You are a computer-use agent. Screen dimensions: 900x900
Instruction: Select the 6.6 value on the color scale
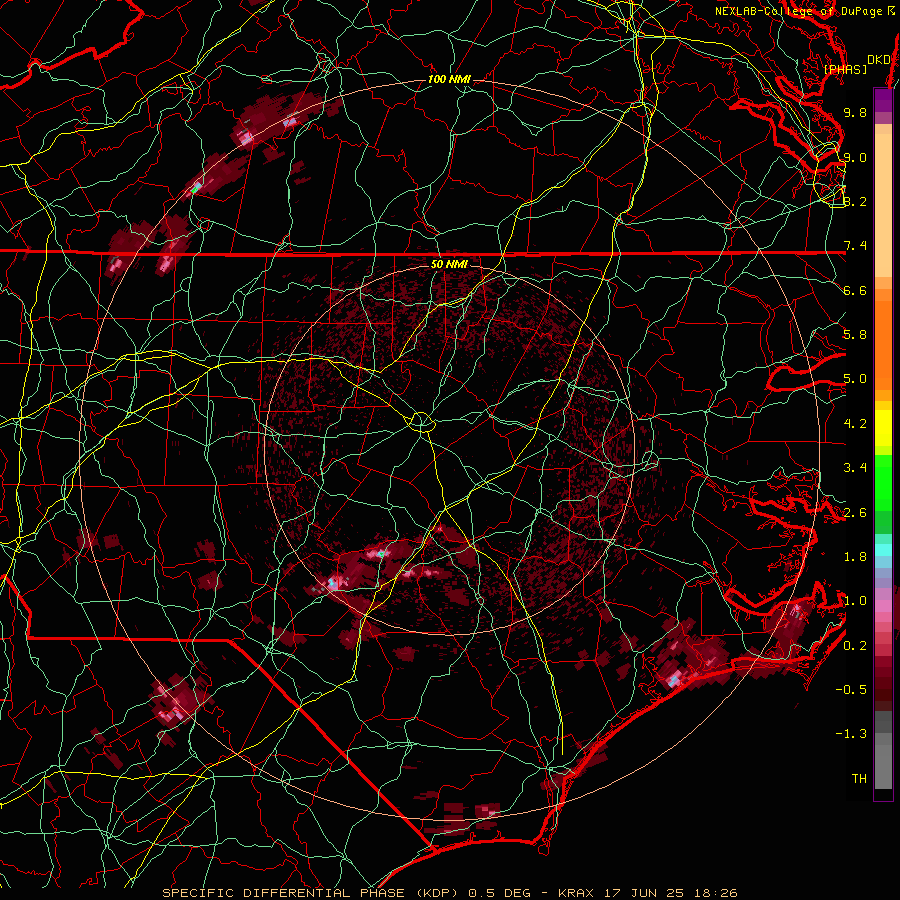(855, 290)
